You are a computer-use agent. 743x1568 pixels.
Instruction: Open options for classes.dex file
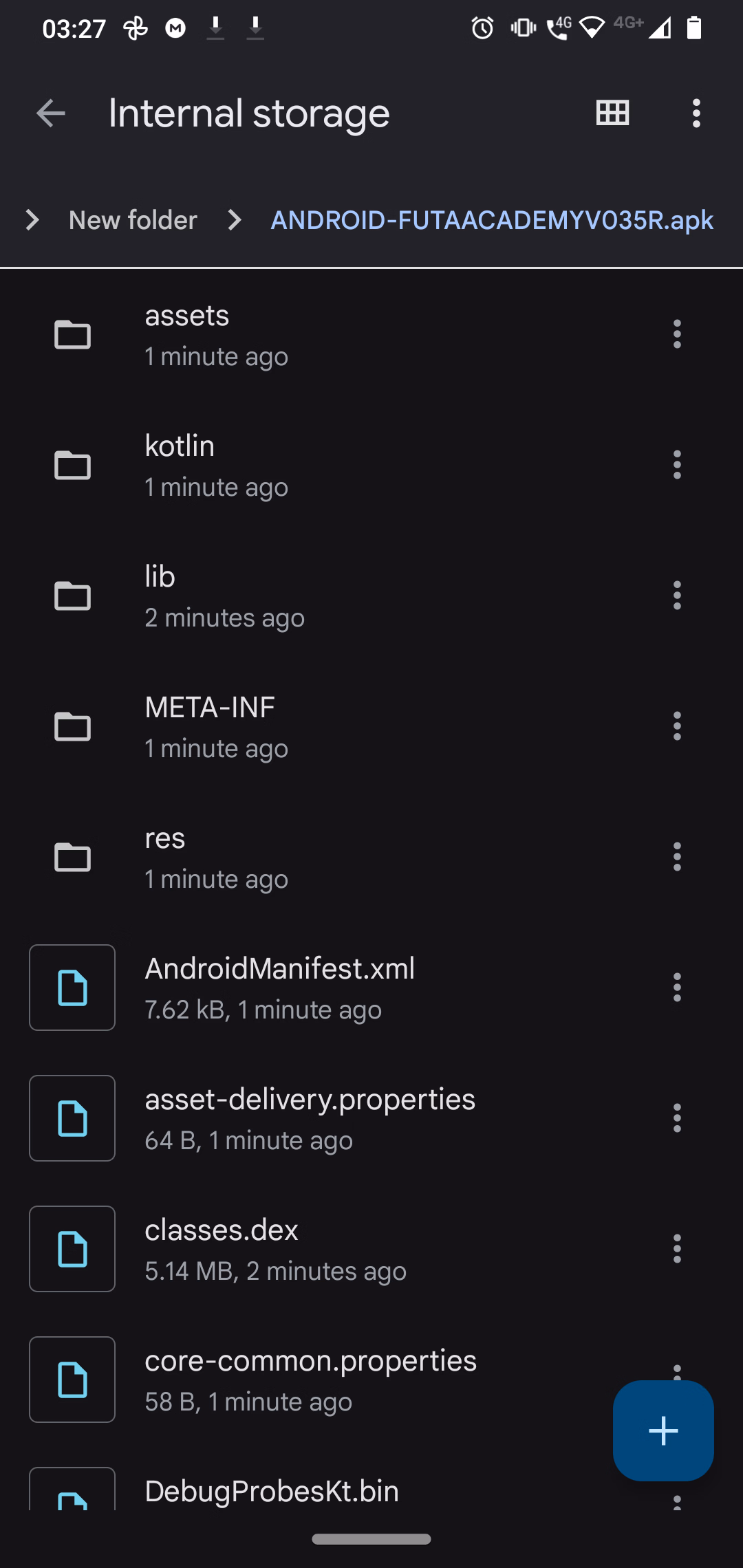(x=677, y=1249)
